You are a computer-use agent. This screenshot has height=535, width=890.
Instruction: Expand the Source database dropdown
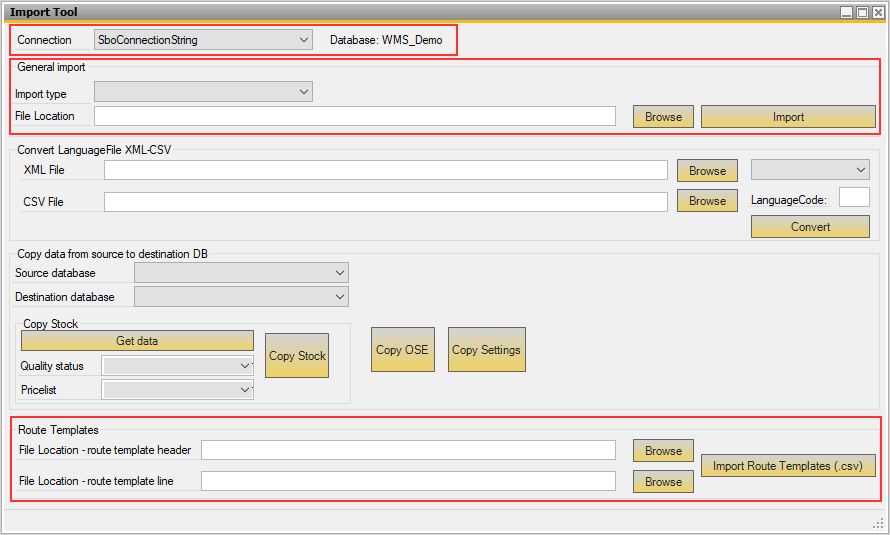[241, 273]
